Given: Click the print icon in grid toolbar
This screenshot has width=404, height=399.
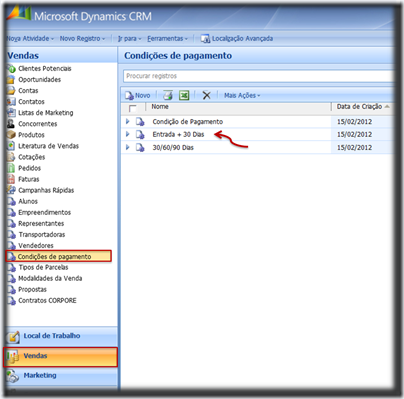Looking at the screenshot, I should [168, 95].
